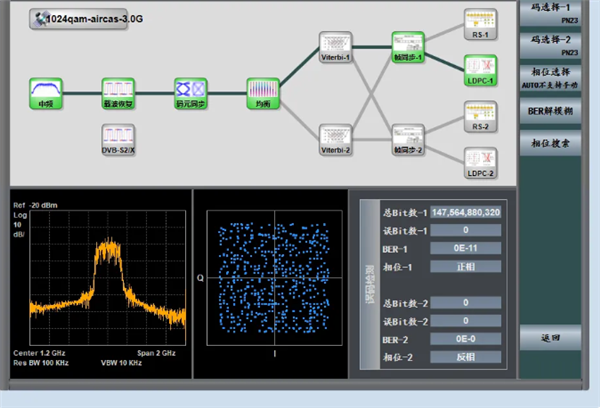Select the LDPC-2 decoder block
This screenshot has height=408, width=600.
point(480,160)
